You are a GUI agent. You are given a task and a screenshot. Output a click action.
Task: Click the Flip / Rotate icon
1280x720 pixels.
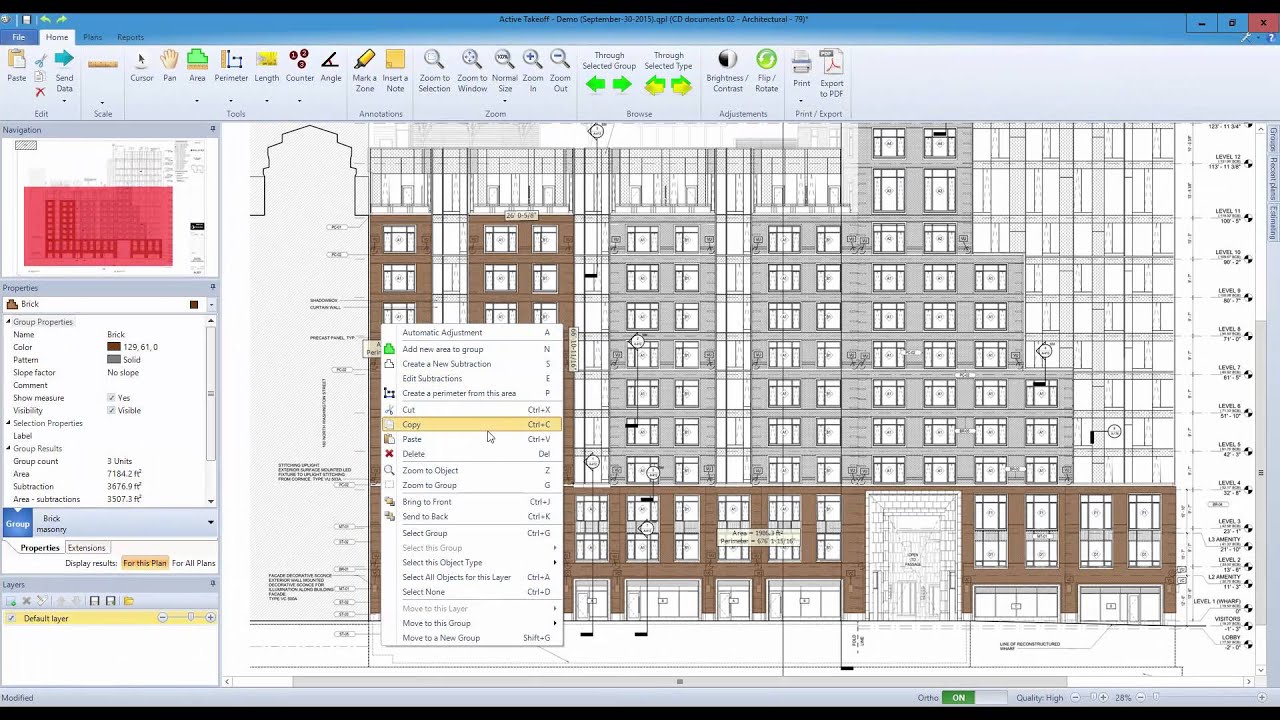click(766, 70)
